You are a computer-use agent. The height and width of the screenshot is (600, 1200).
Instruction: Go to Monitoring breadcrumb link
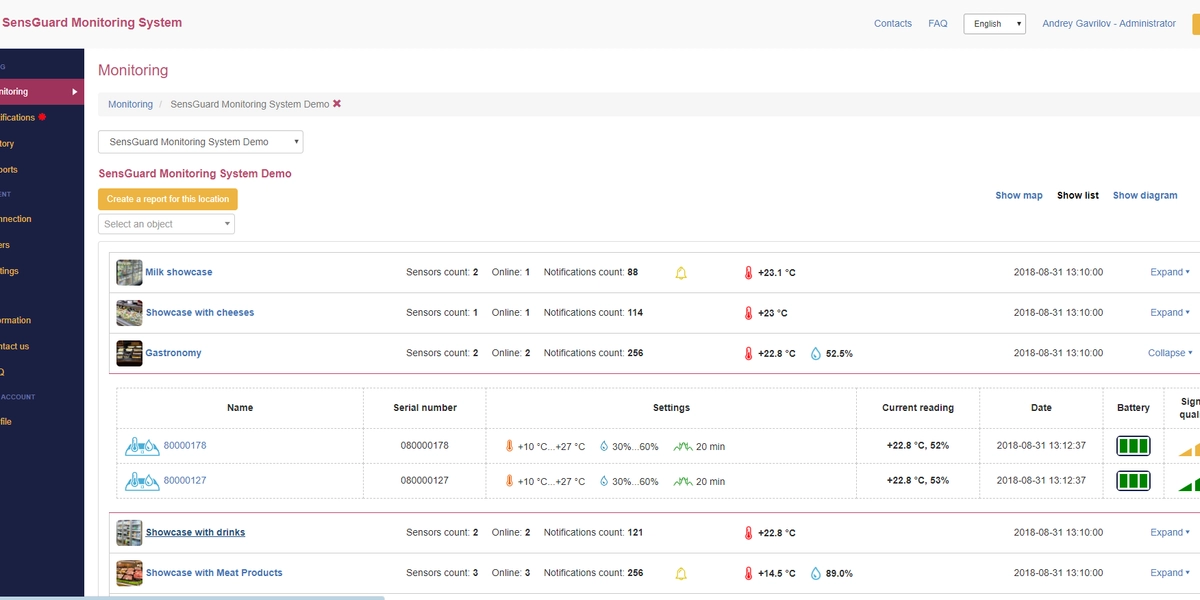[x=130, y=104]
